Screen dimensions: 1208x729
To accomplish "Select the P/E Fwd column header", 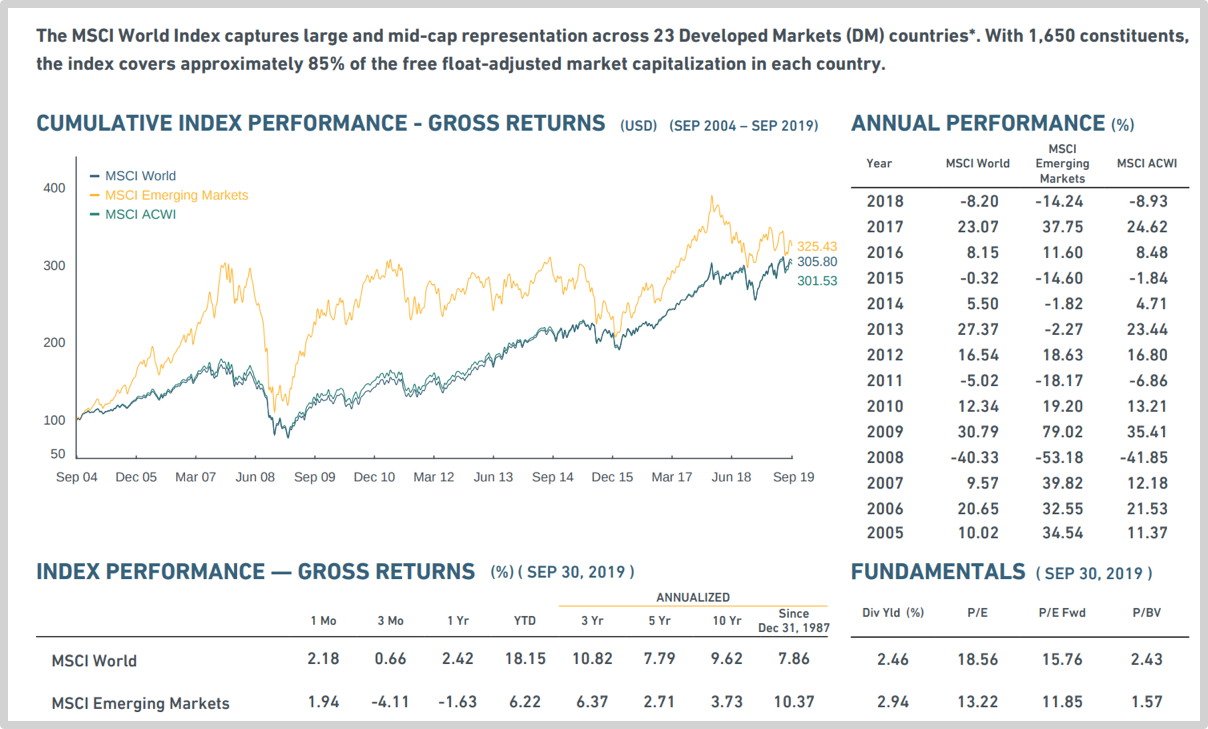I will pyautogui.click(x=1062, y=612).
